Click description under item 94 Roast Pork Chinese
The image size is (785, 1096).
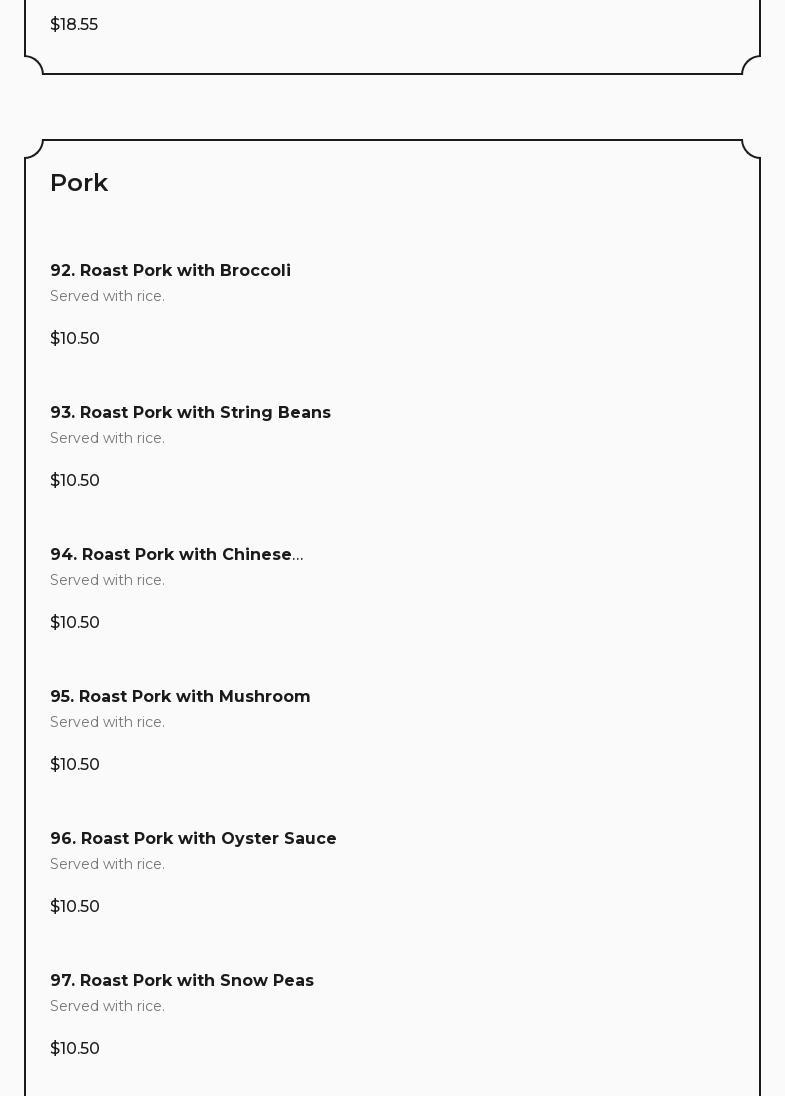point(107,580)
